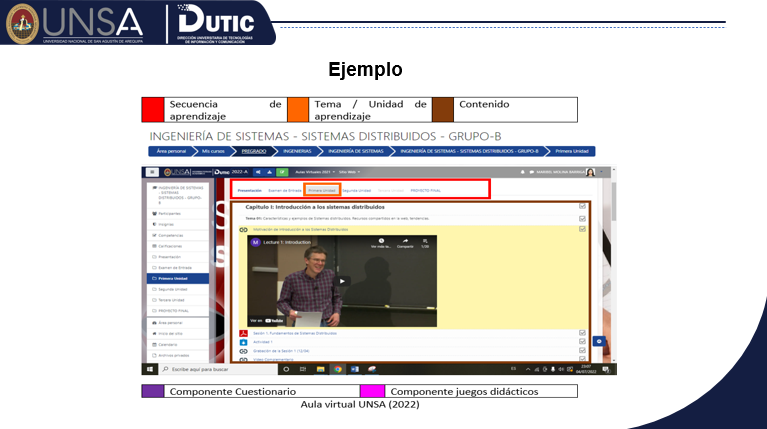Screen dimensions: 767x429
Task: Open the Windows notification center icon
Action: [606, 369]
